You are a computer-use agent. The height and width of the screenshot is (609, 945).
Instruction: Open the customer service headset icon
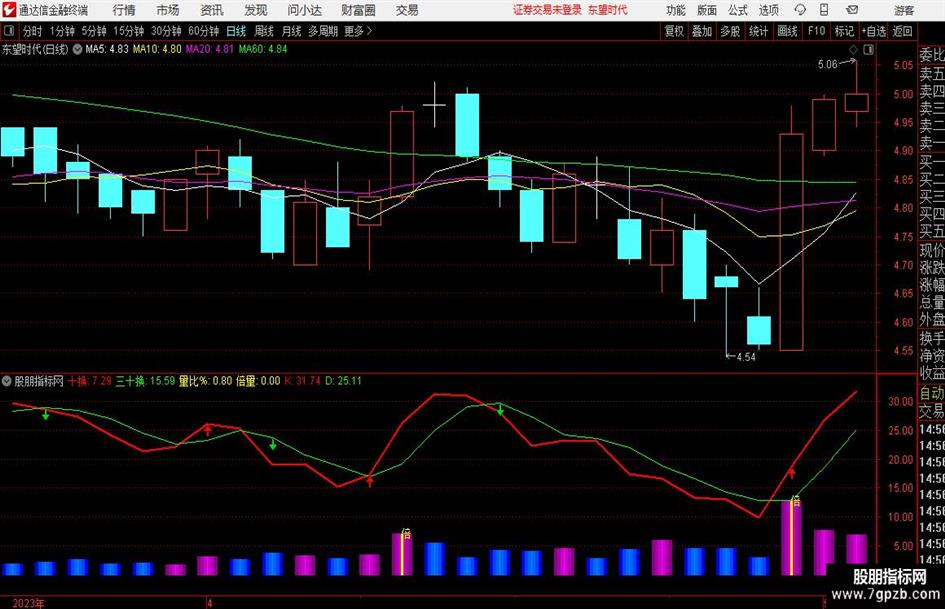(800, 10)
